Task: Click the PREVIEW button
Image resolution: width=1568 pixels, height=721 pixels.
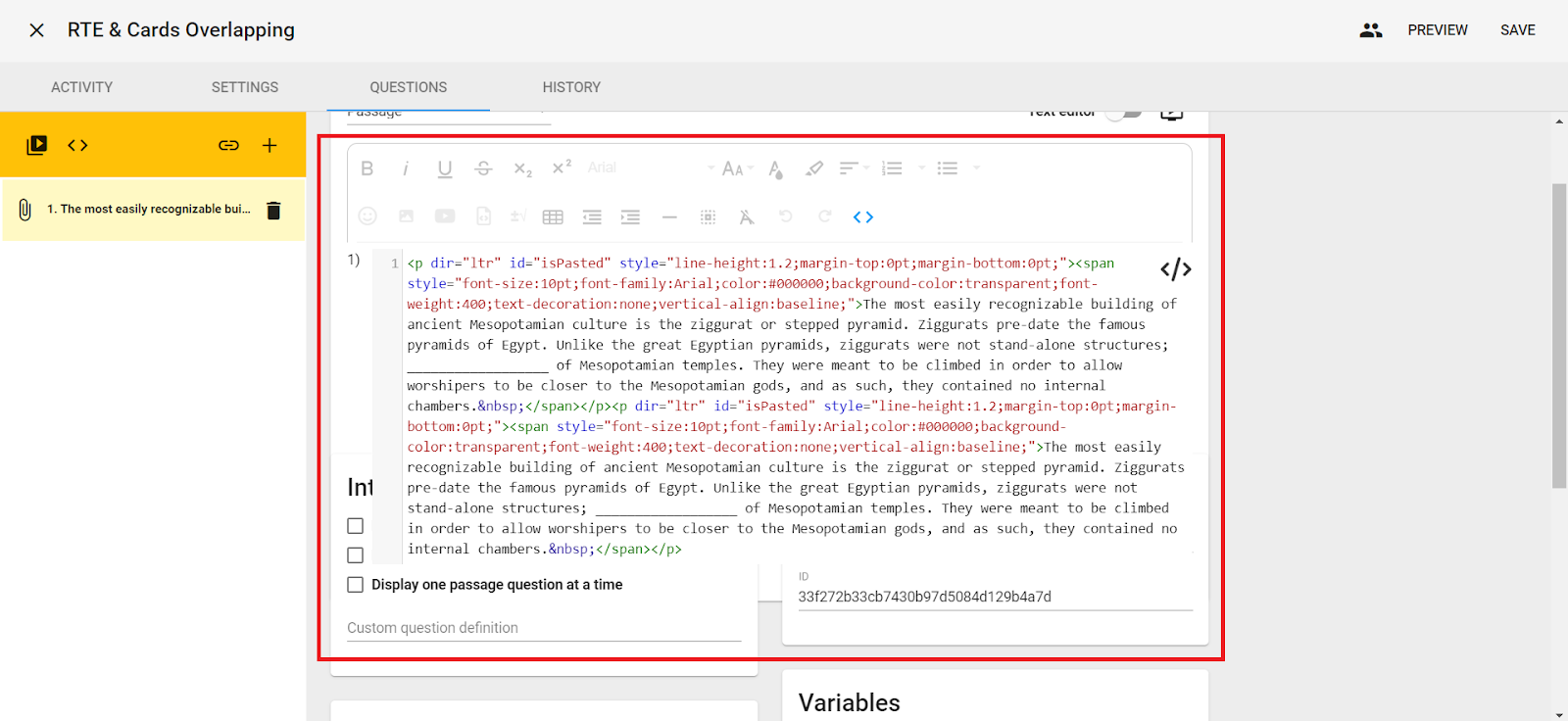Action: click(1438, 30)
